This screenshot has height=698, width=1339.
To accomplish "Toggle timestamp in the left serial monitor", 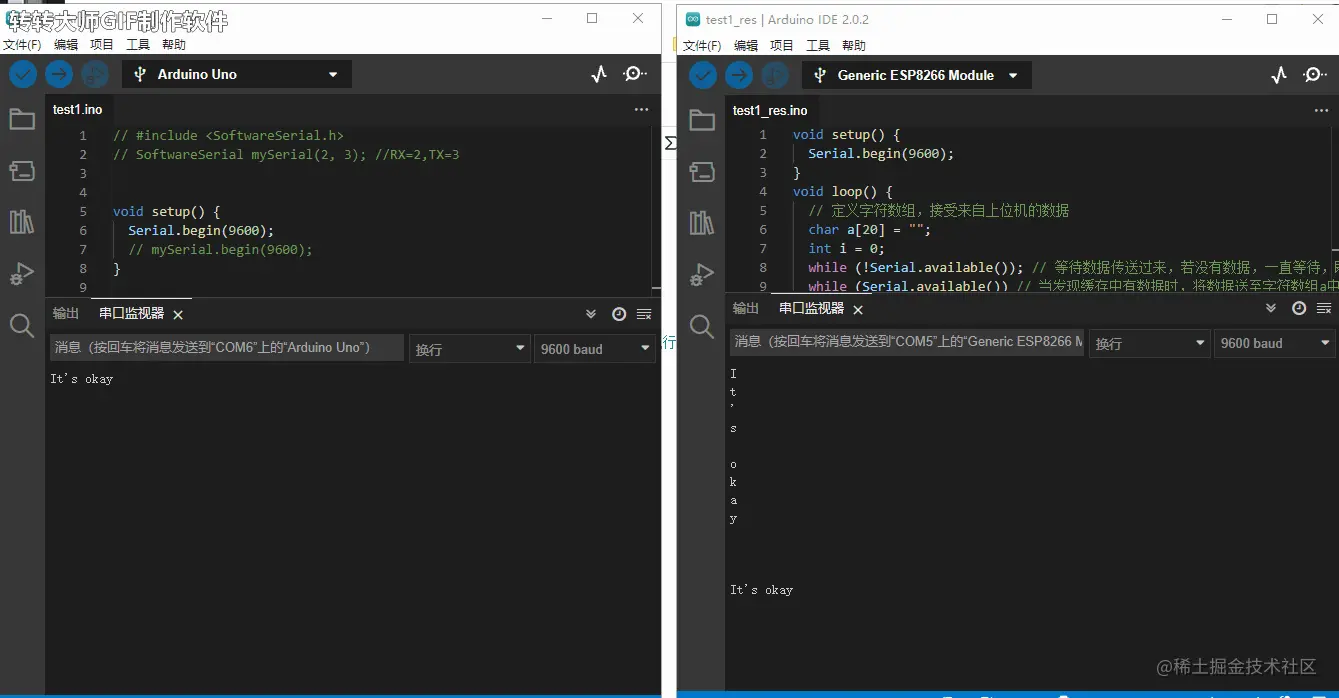I will 619,314.
